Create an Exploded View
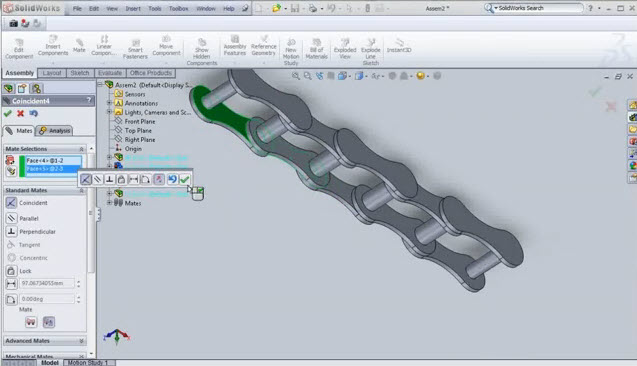The image size is (637, 366). pos(345,49)
